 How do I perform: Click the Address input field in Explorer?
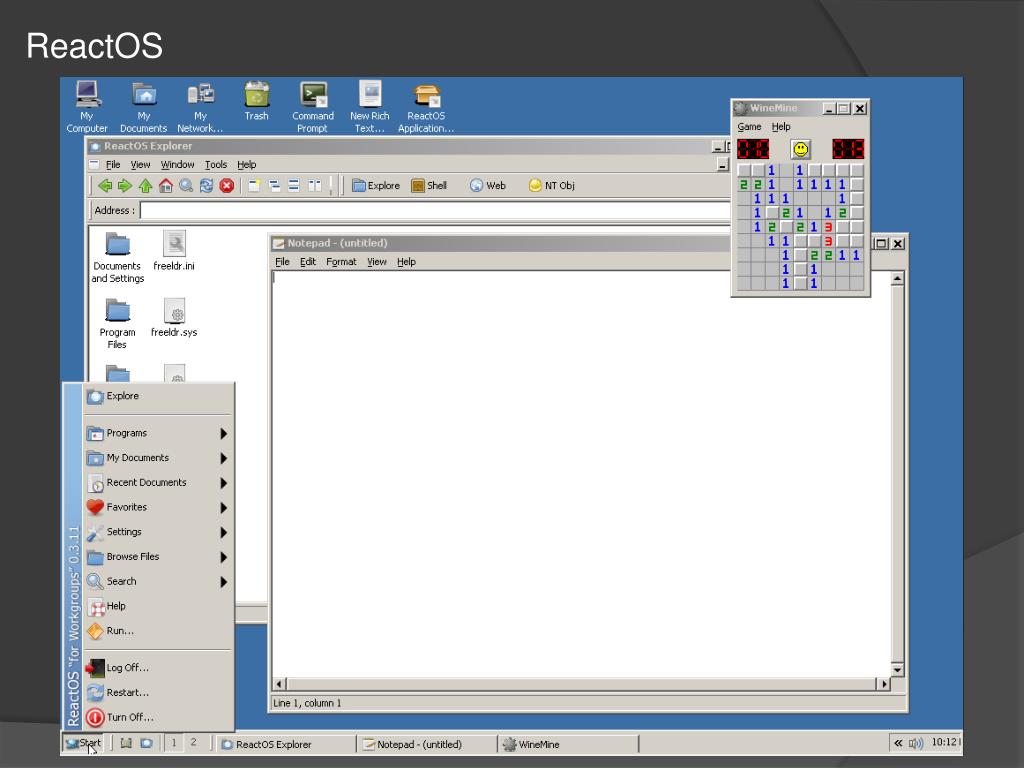[435, 211]
